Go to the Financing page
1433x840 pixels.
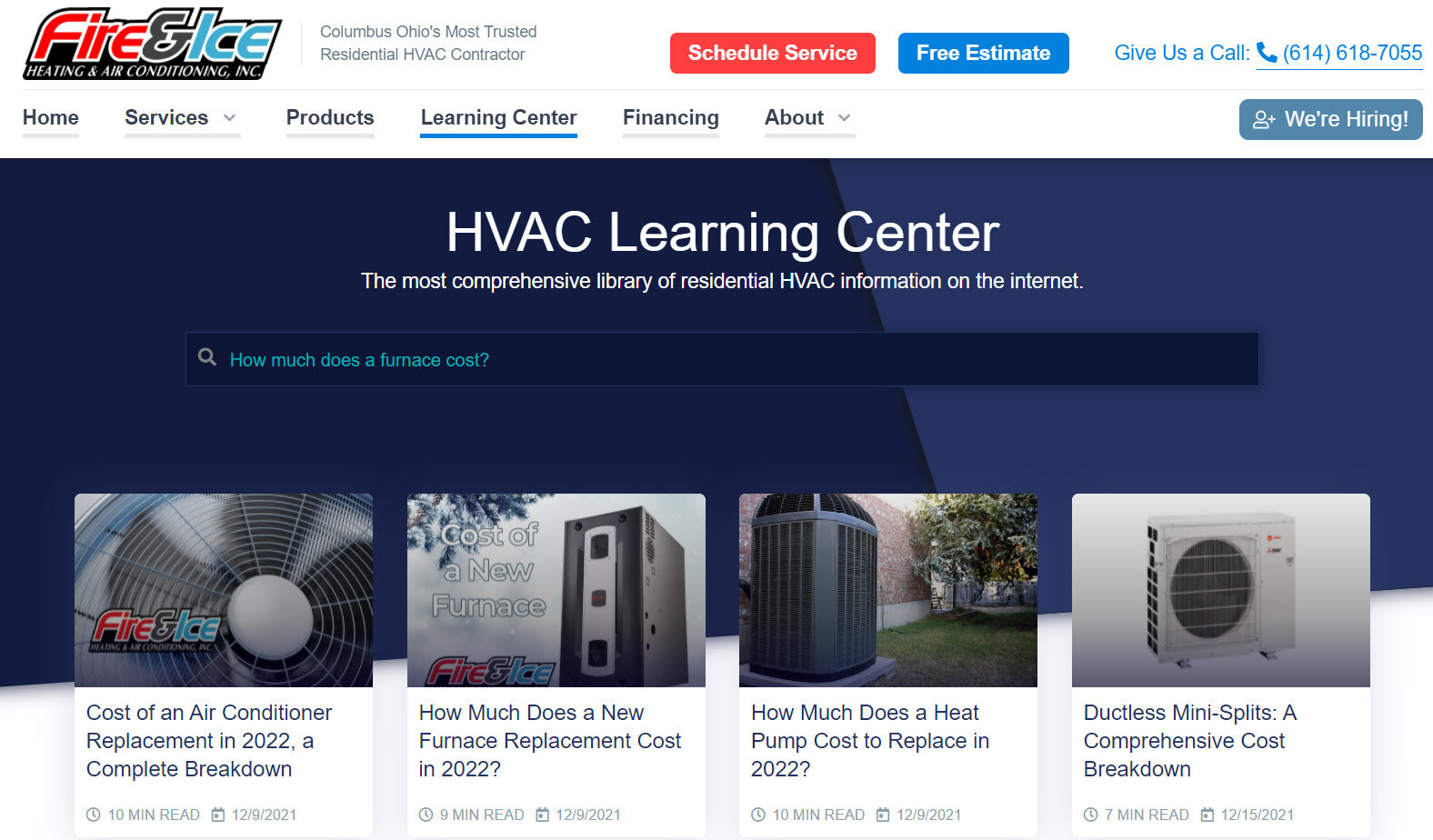click(670, 118)
